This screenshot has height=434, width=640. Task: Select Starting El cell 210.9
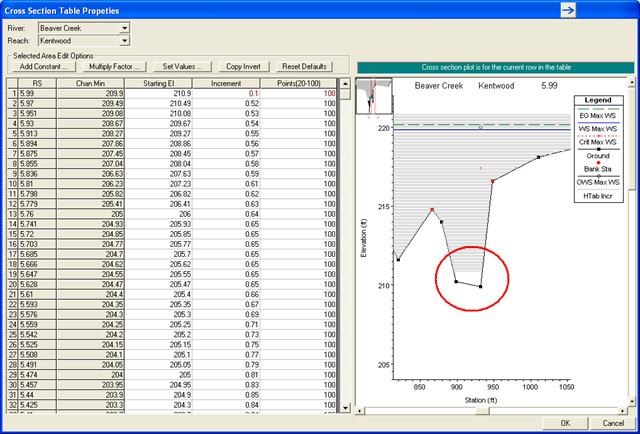158,93
